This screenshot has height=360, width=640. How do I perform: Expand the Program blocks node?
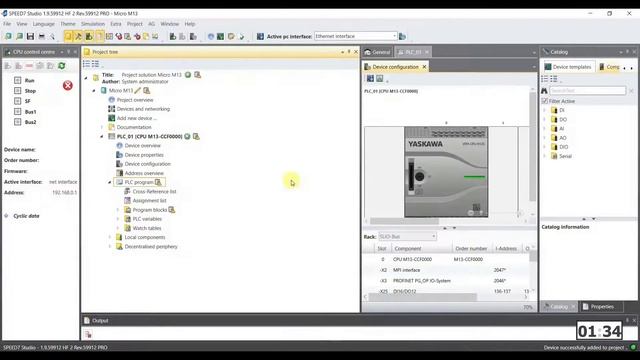click(x=118, y=210)
